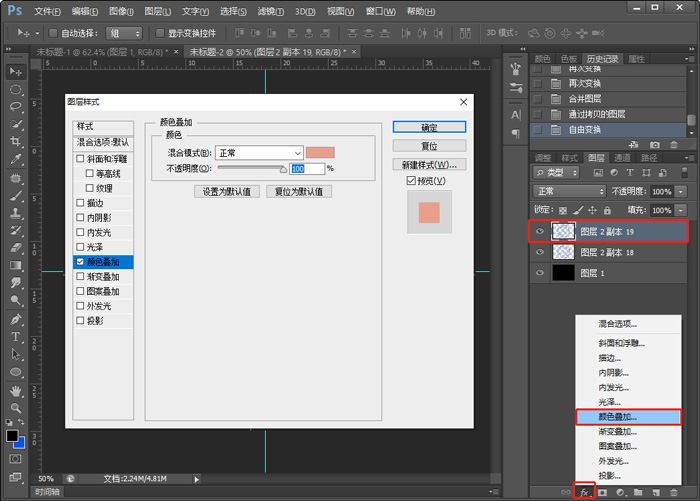Open status bar info arrow

(x=197, y=479)
